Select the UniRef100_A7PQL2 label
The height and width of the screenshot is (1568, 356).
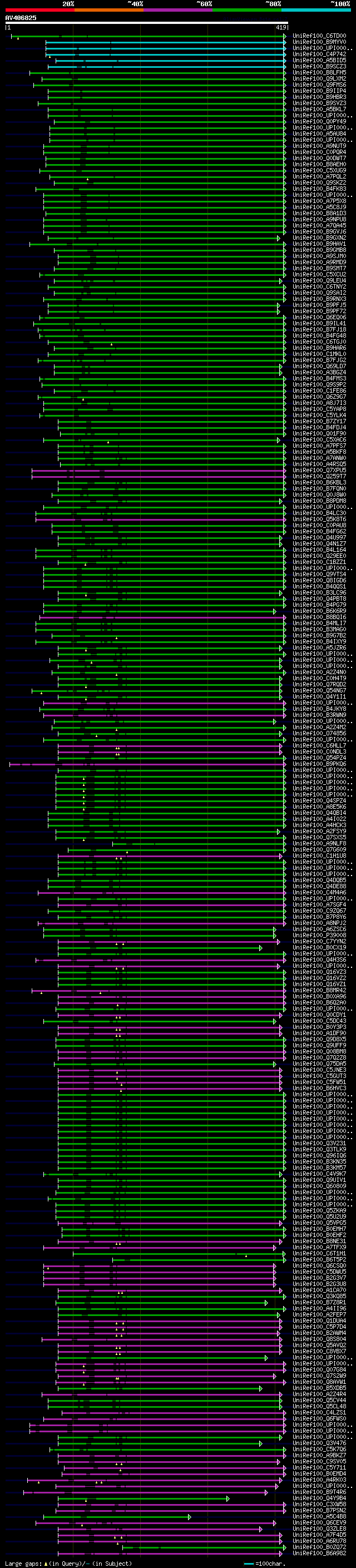click(x=319, y=176)
